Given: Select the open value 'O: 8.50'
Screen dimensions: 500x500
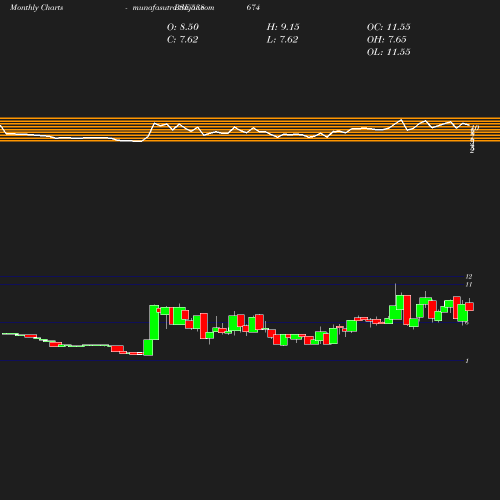Looking at the screenshot, I should click(183, 27).
